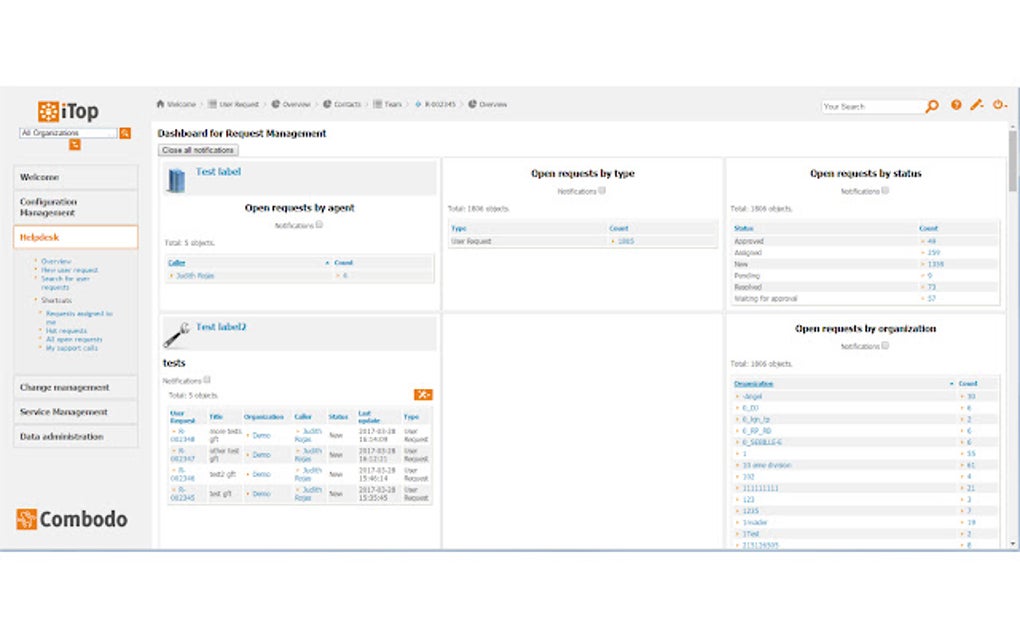This screenshot has height=638, width=1020.
Task: Toggle Notifications checkbox under Open requests by agent
Action: 319,225
